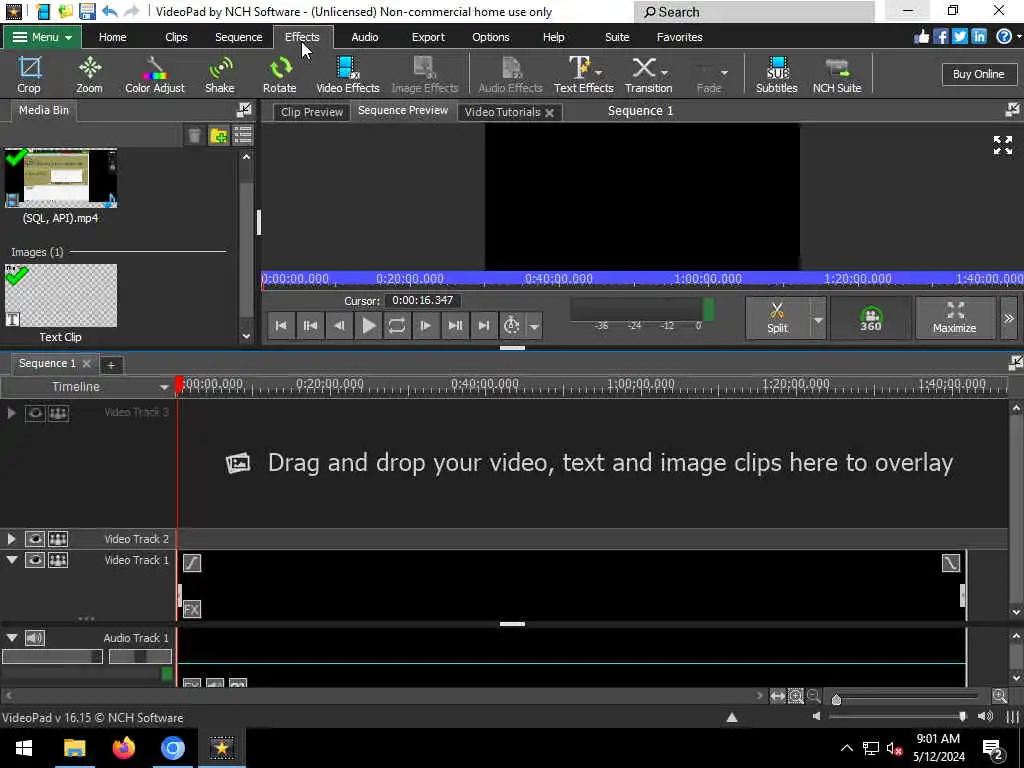1024x768 pixels.
Task: Open the Clips tab
Action: coord(176,37)
